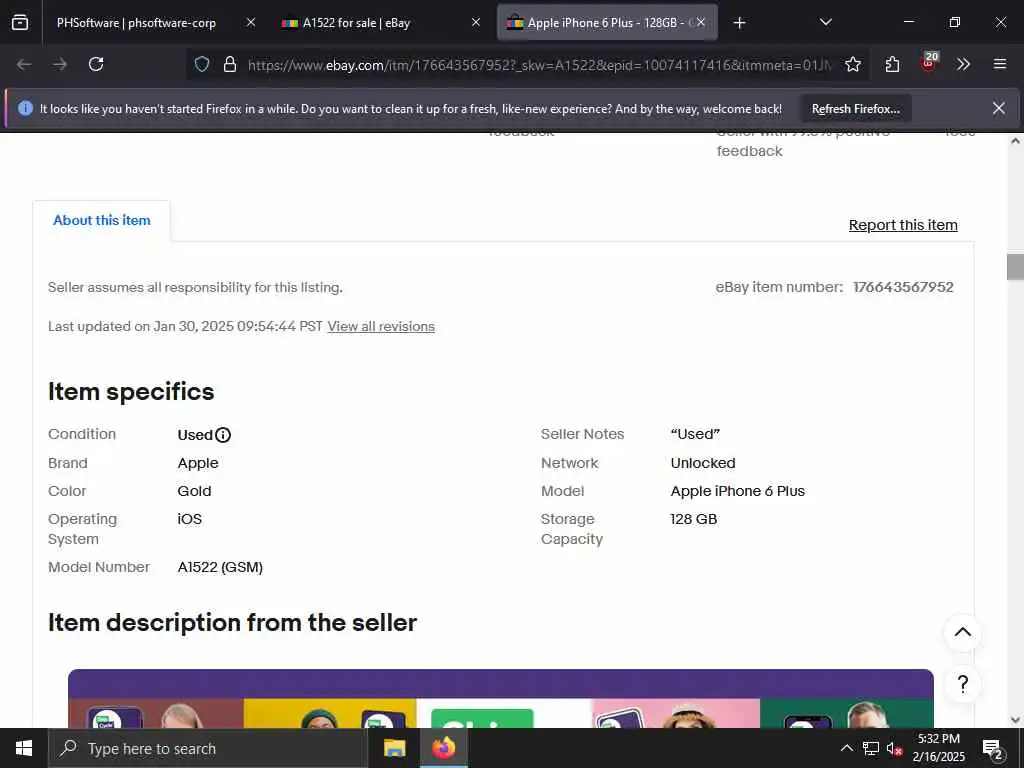The width and height of the screenshot is (1024, 768).
Task: Click the blue info icon in the notification
Action: click(25, 108)
